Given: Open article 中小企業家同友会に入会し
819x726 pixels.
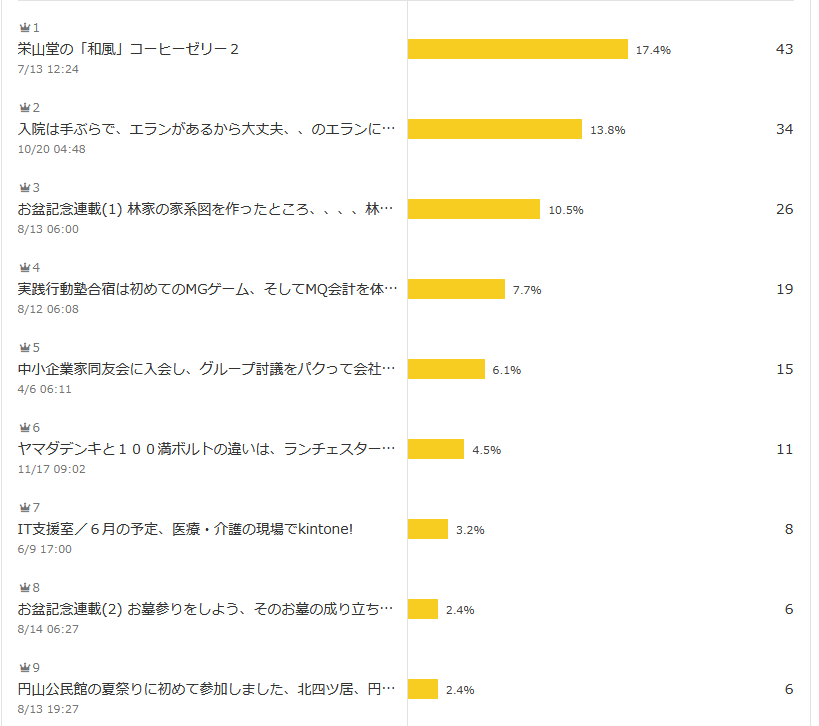Looking at the screenshot, I should pyautogui.click(x=206, y=369).
